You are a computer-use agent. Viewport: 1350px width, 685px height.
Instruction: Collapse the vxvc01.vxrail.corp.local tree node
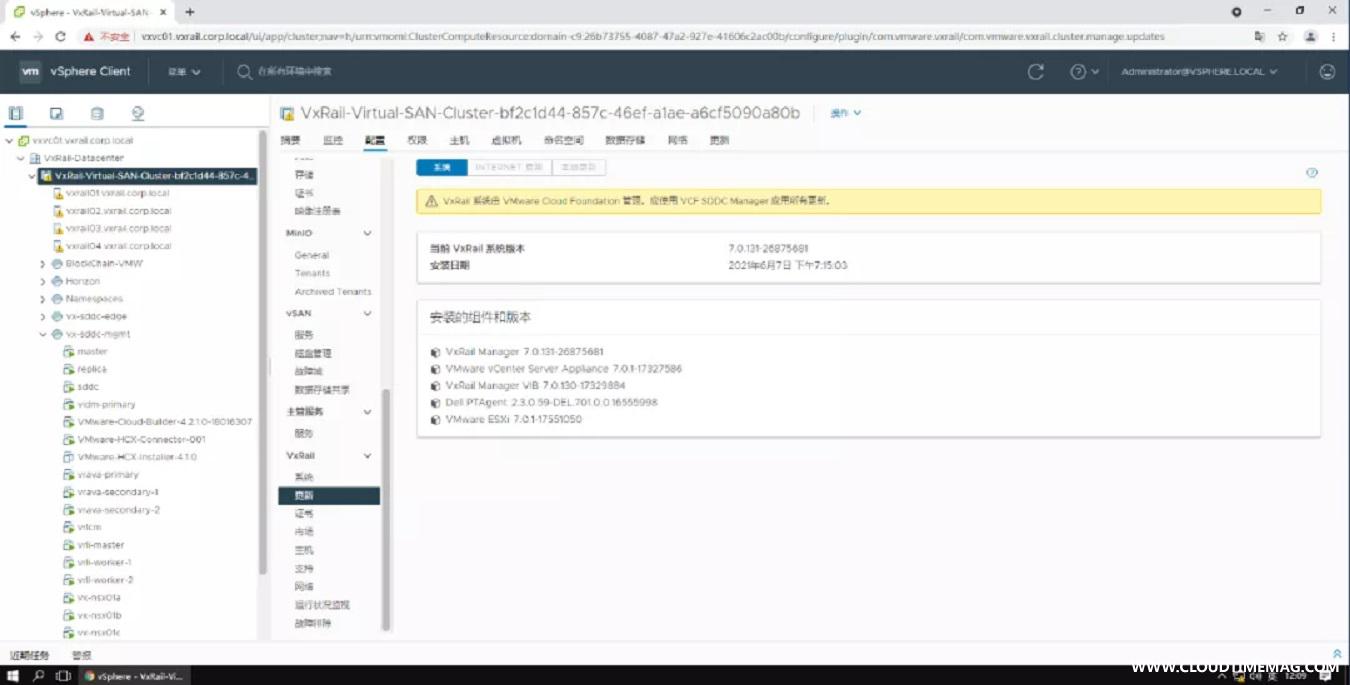10,141
